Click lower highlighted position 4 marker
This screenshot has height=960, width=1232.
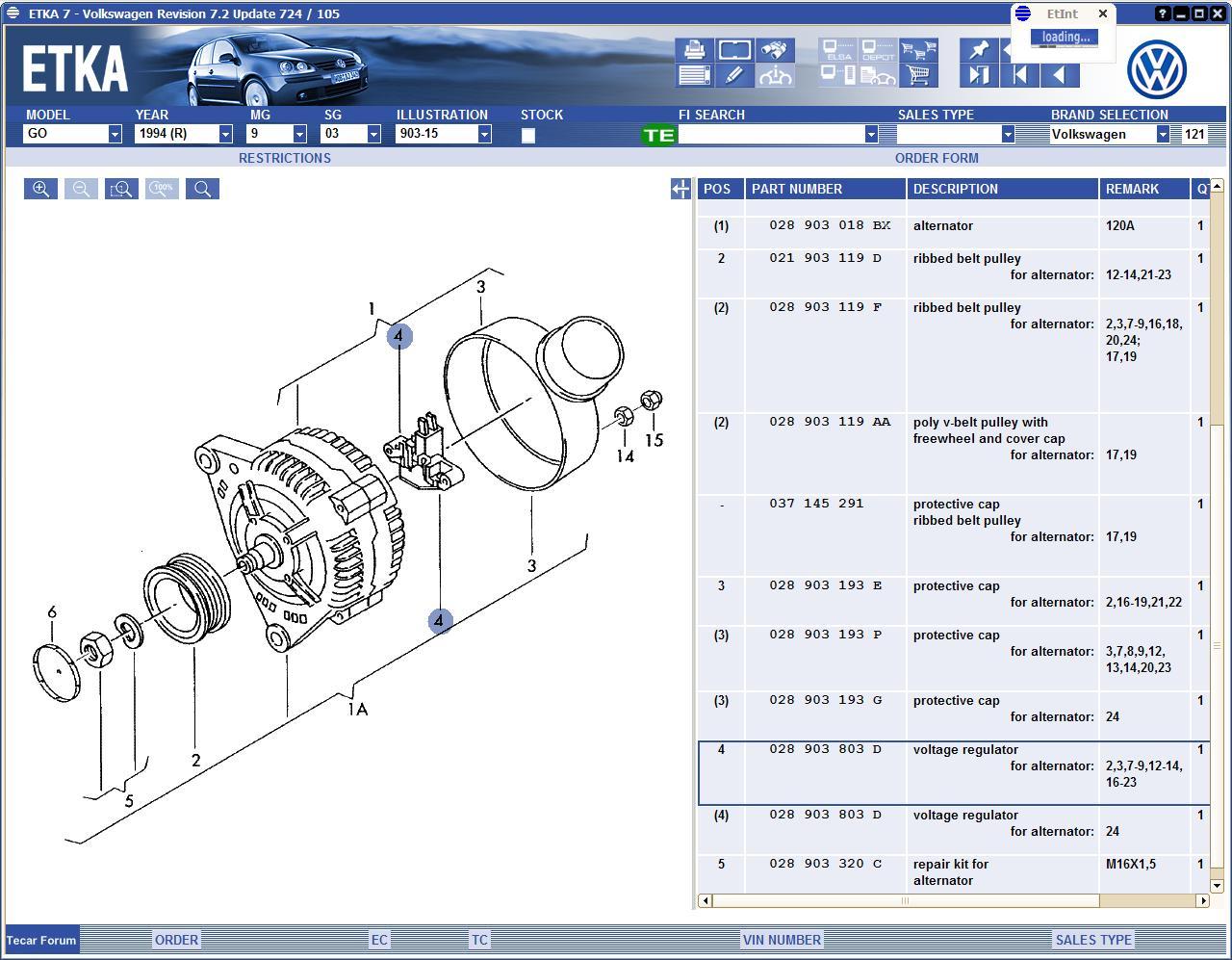click(439, 621)
